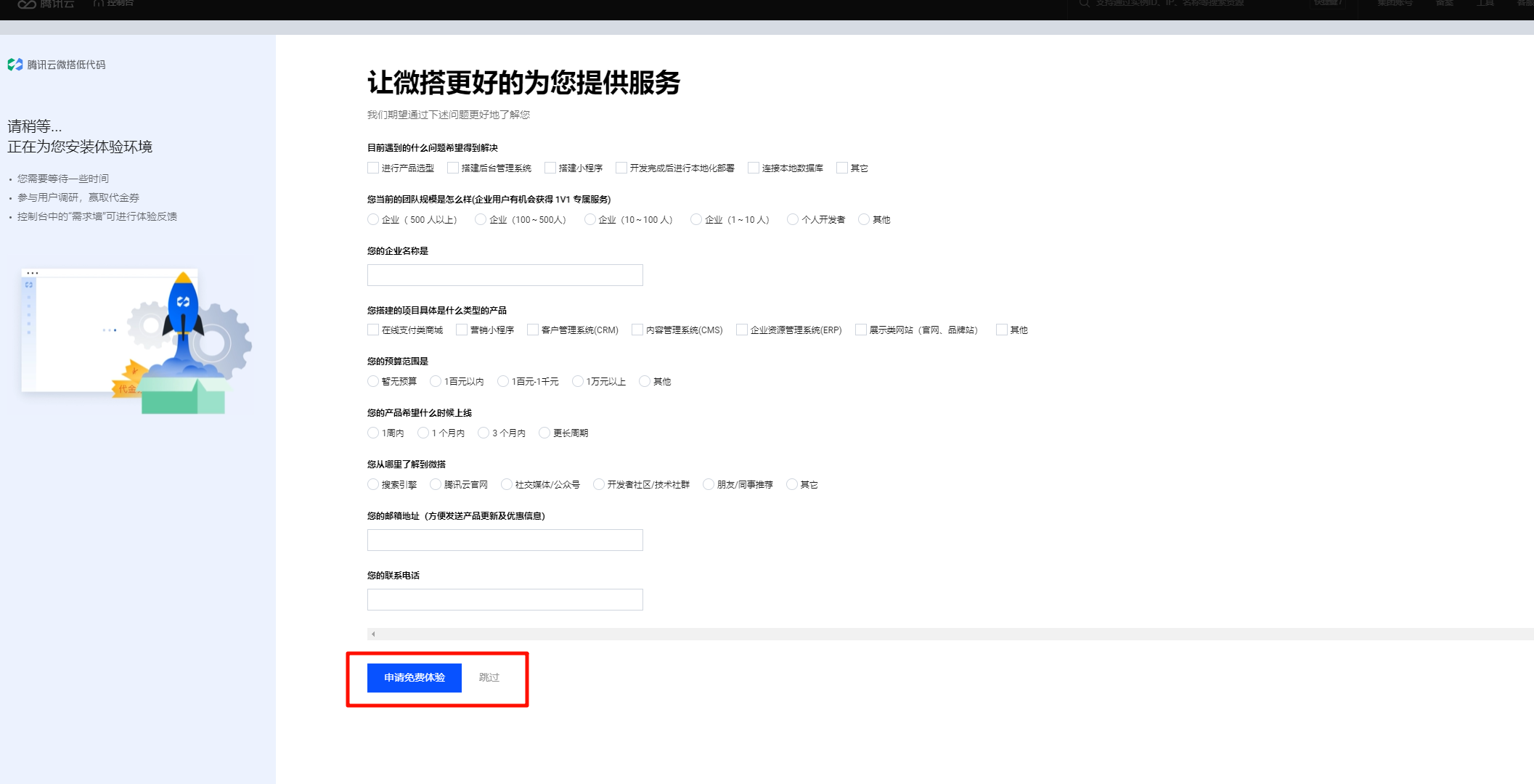Check the 搭建小程序 checkbox
1534x784 pixels.
[x=550, y=168]
